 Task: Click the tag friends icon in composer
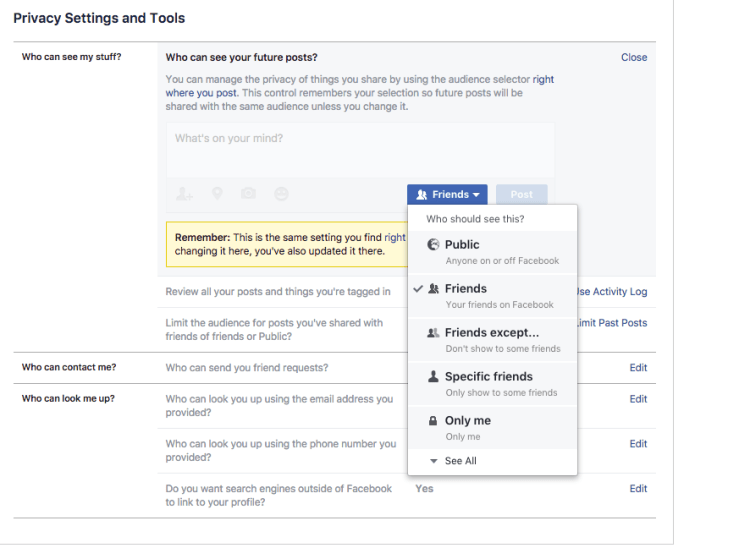tap(185, 195)
